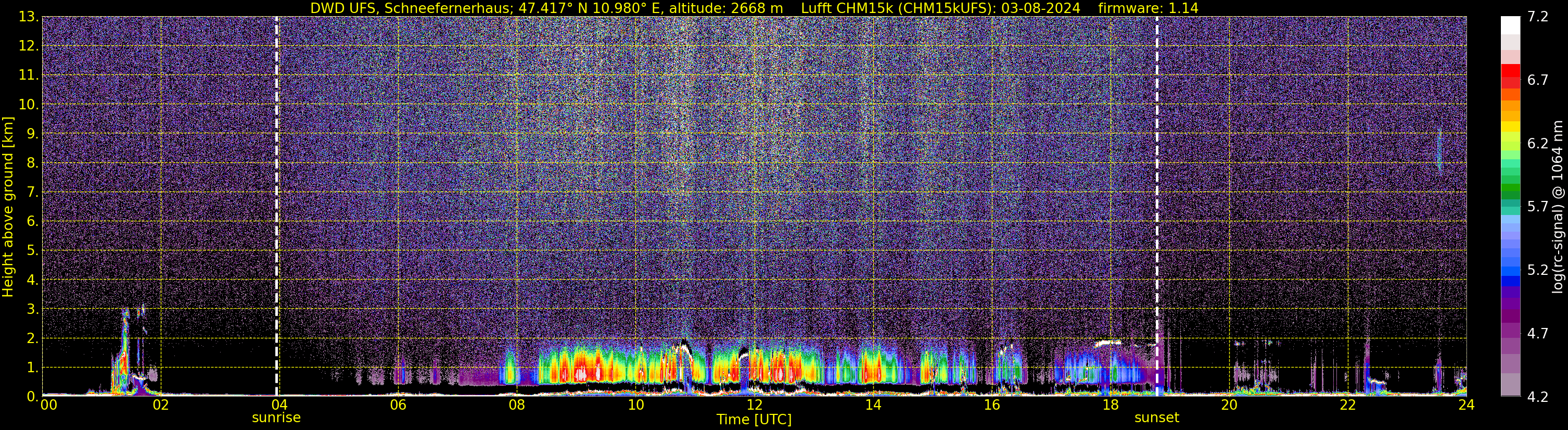This screenshot has width=1568, height=430.
Task: Click the y-axis tick label '0.'
Action: tap(33, 397)
